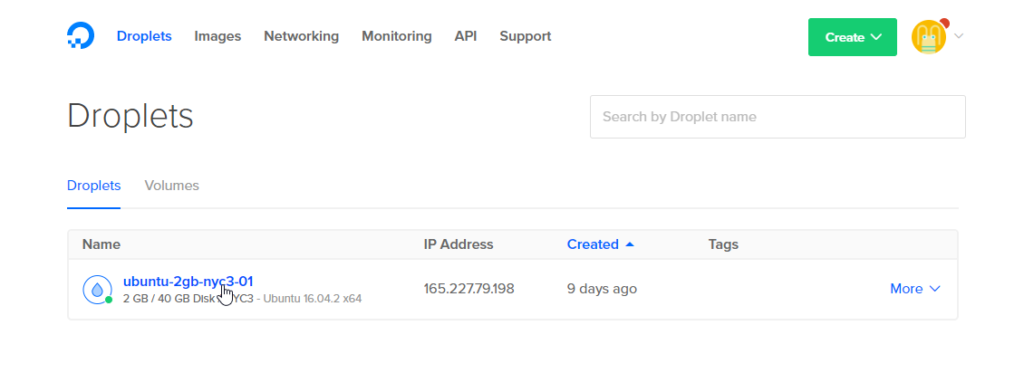This screenshot has height=373, width=1024.
Task: Open the ubuntu-2gb-nyc3-01 droplet link
Action: tap(188, 282)
